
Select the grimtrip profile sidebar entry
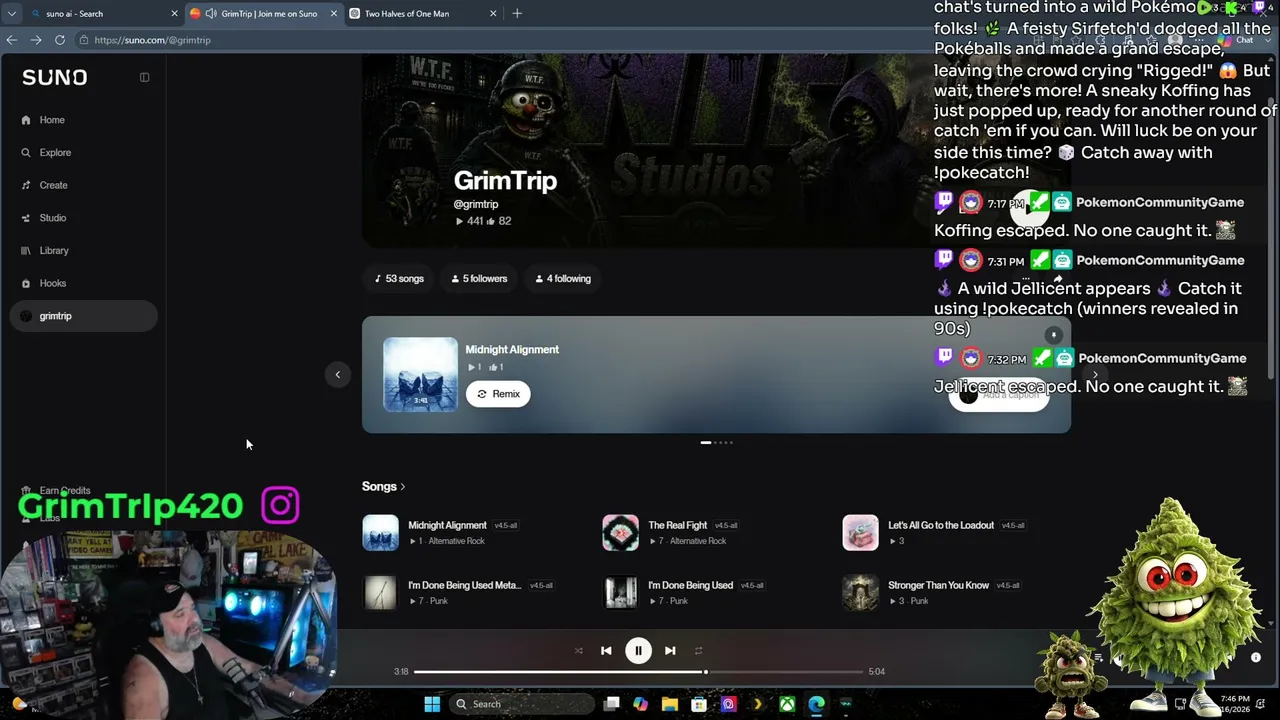(x=84, y=316)
